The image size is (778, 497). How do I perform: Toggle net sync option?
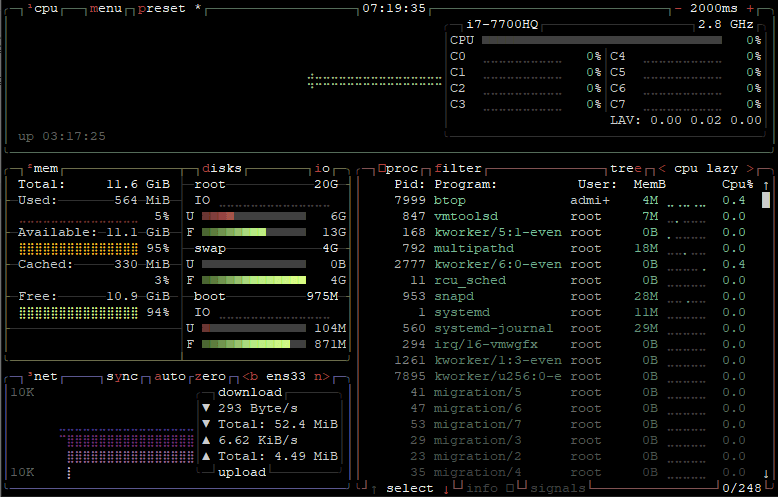[x=122, y=377]
